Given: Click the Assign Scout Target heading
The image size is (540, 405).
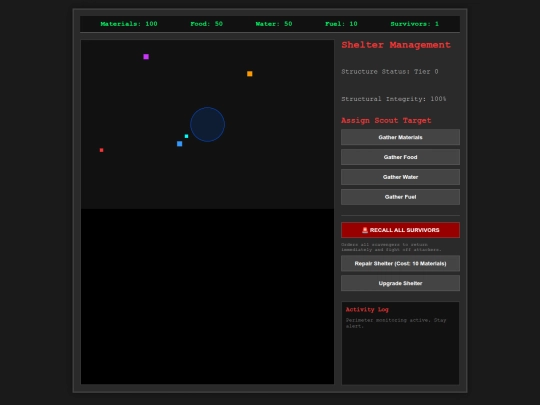Looking at the screenshot, I should coord(386,120).
